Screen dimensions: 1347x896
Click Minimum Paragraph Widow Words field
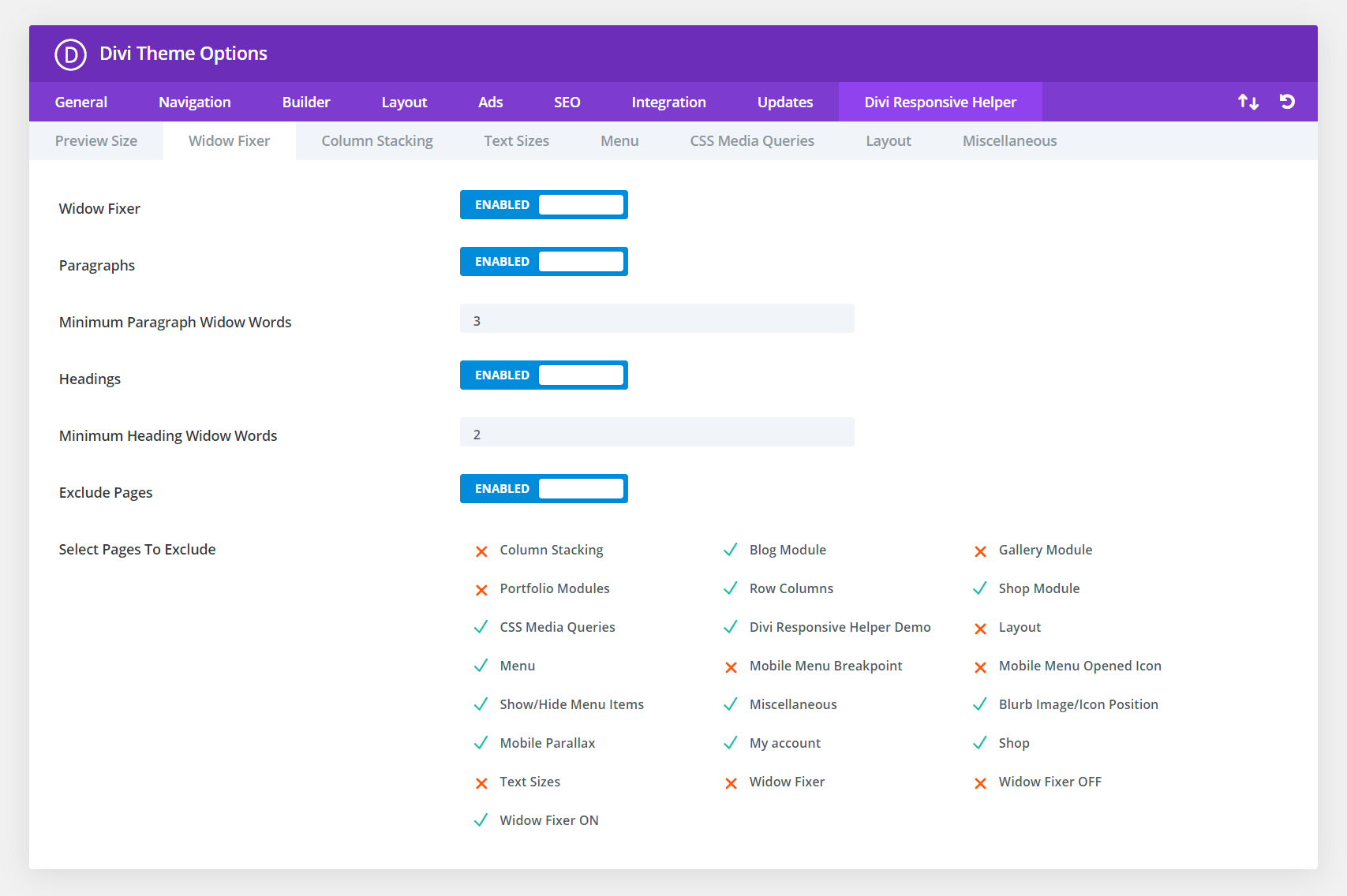pos(657,319)
